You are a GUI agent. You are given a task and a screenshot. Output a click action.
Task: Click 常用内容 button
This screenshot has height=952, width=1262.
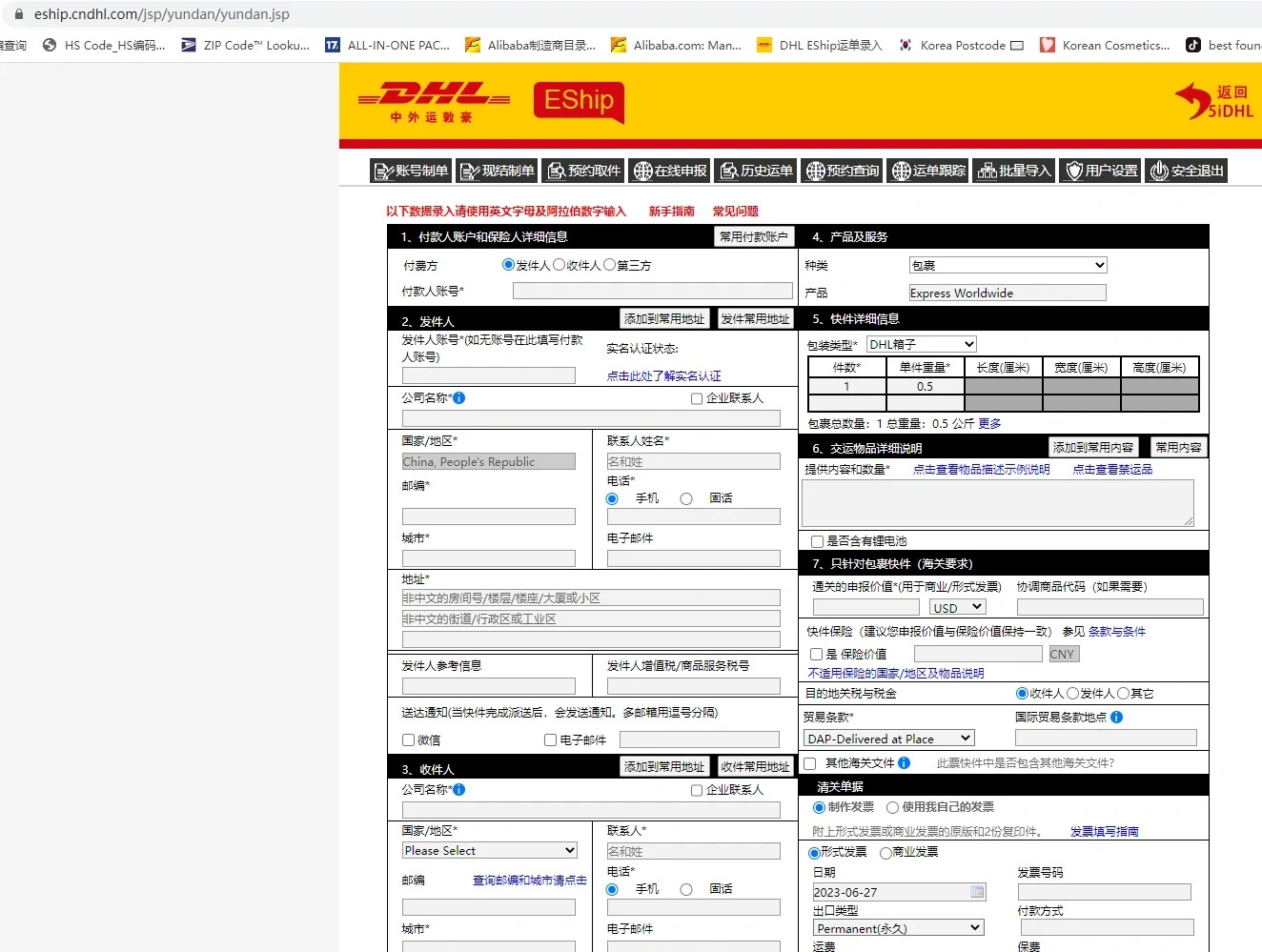(1178, 447)
